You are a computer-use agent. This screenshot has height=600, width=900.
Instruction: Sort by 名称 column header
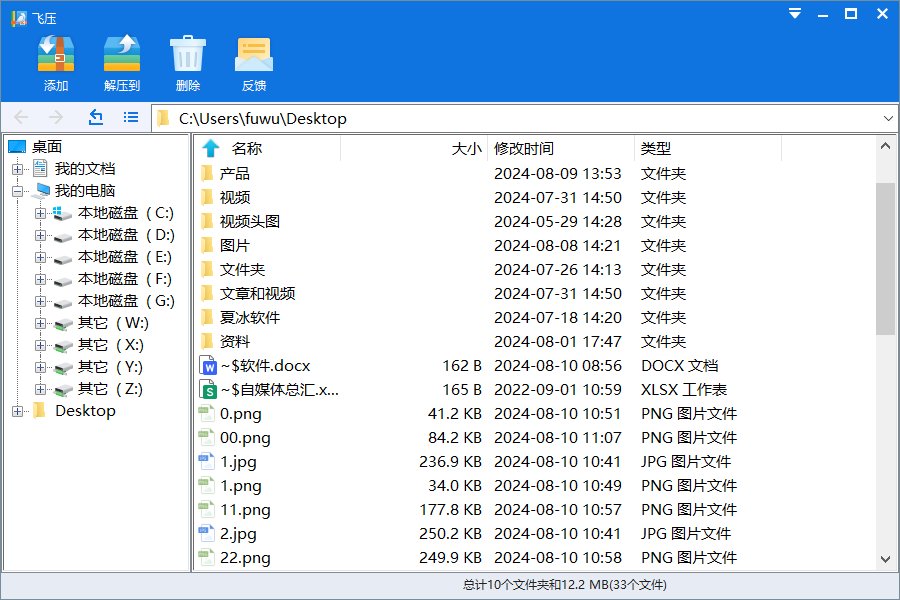(247, 149)
